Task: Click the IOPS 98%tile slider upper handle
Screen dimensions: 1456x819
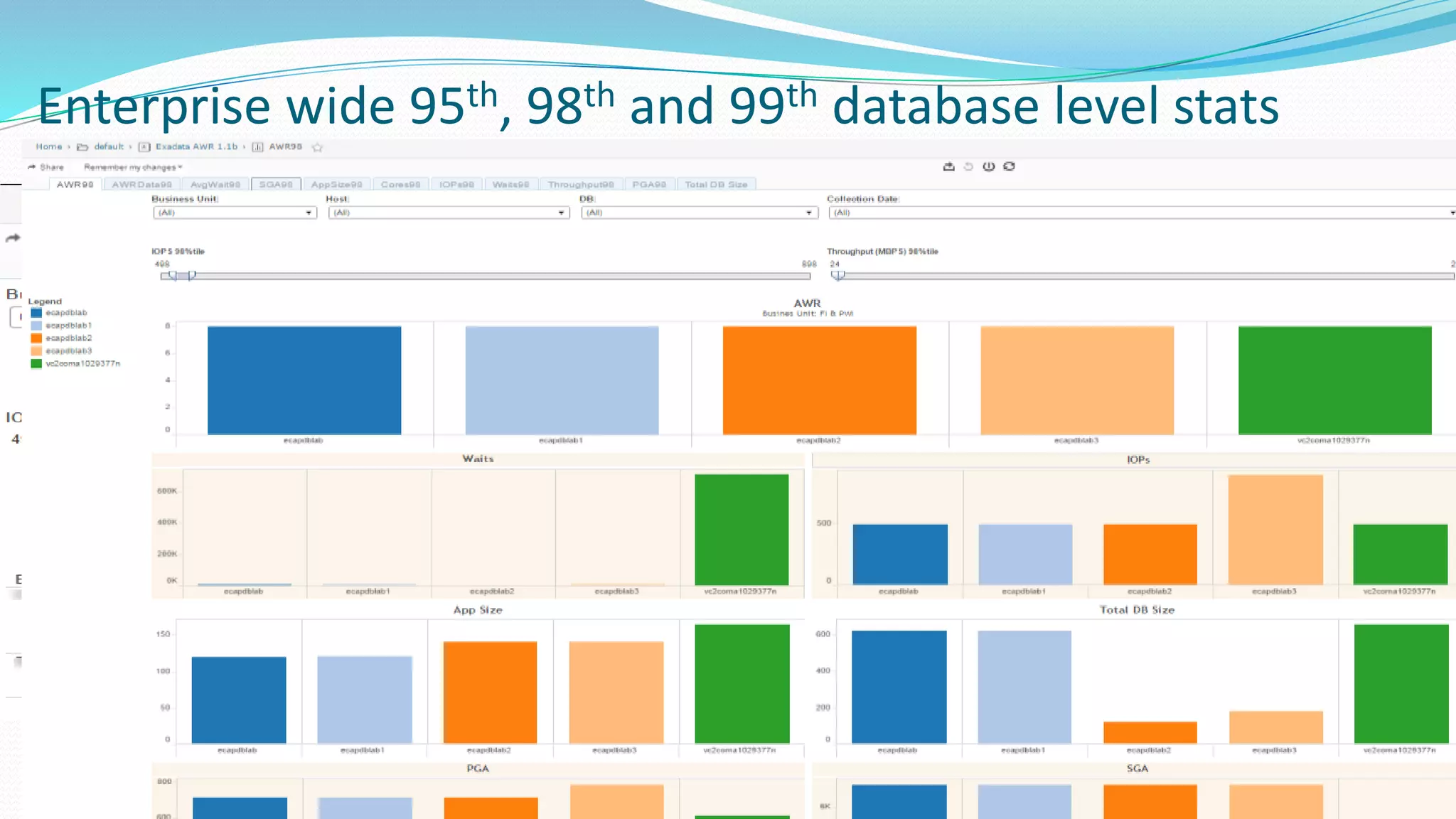Action: tap(191, 276)
